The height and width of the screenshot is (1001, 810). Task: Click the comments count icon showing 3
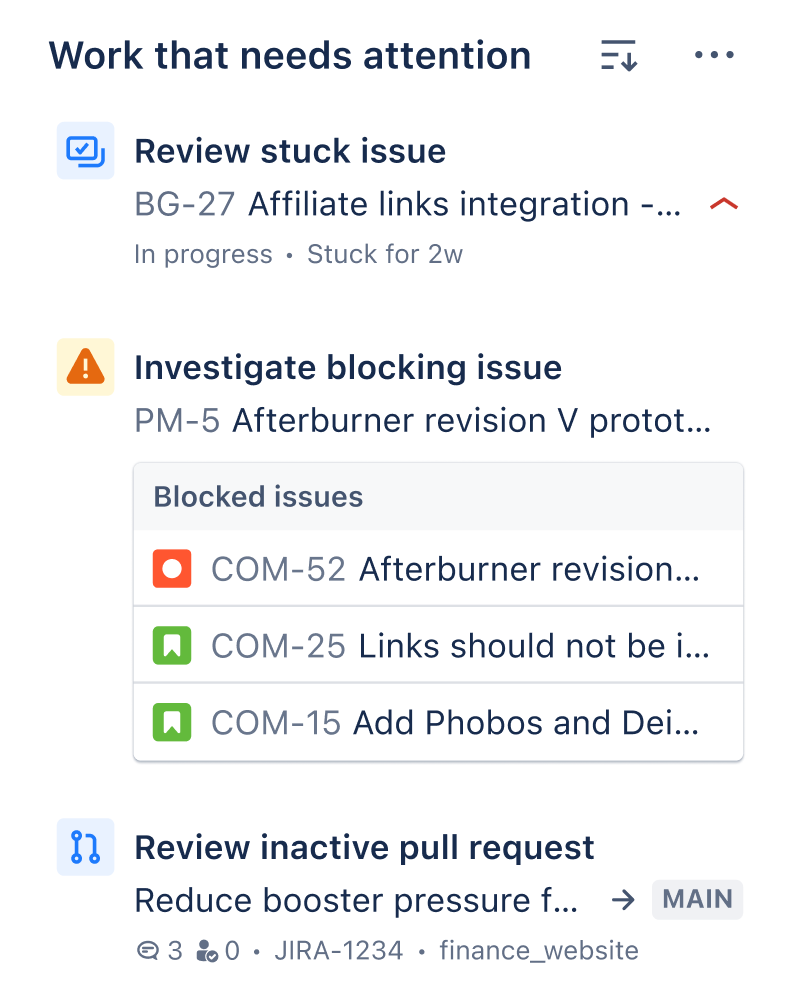(x=147, y=950)
